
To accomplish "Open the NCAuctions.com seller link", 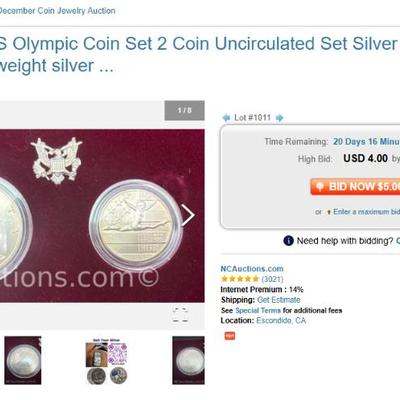I will [252, 269].
